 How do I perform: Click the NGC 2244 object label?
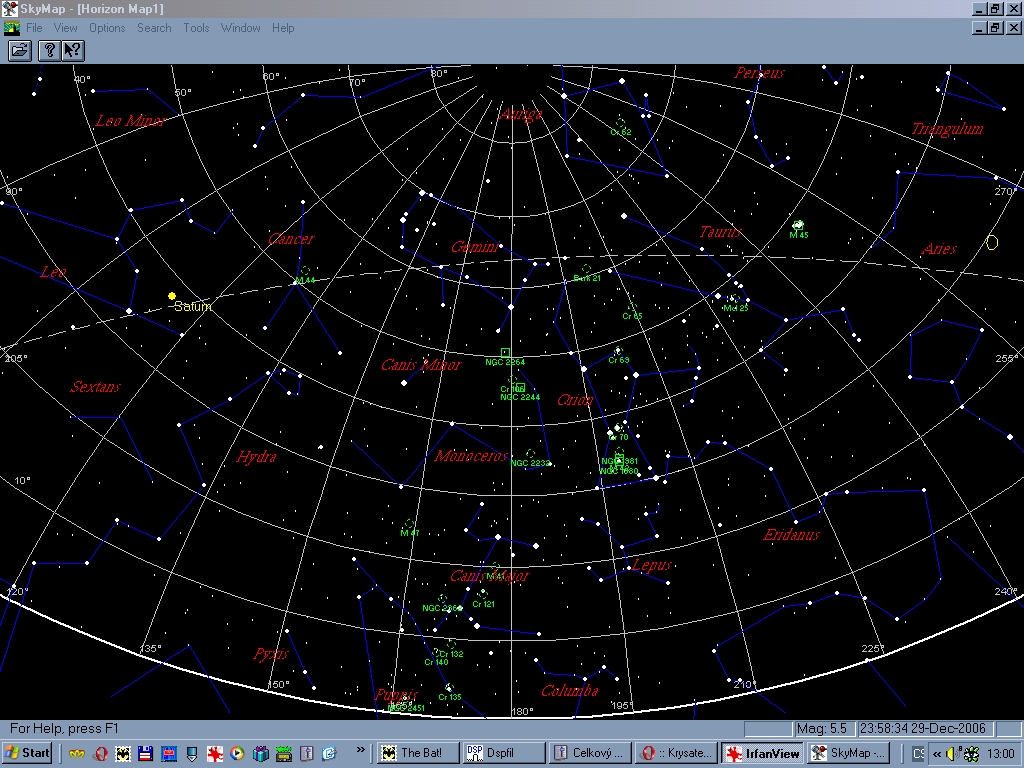[x=520, y=397]
